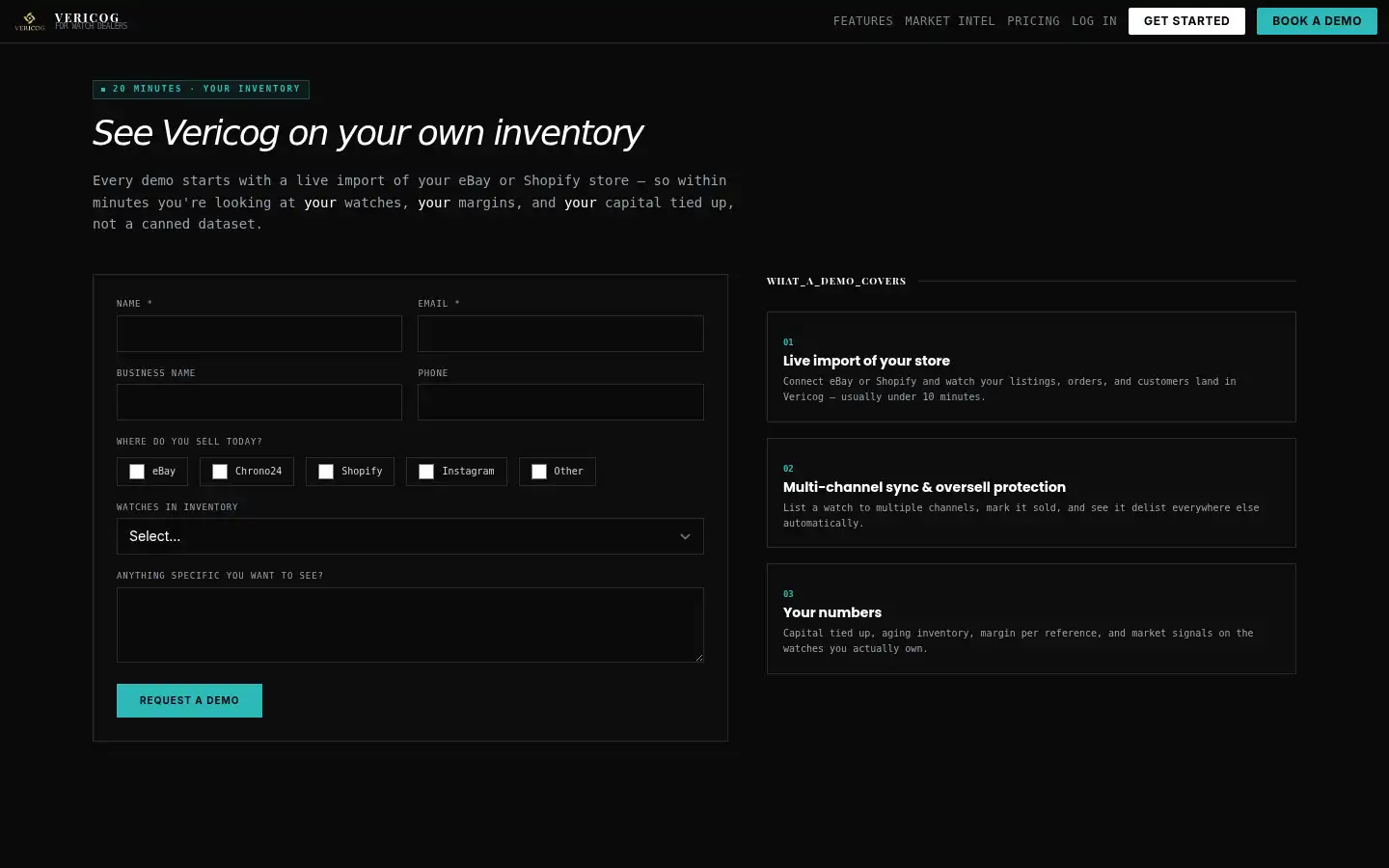Viewport: 1389px width, 868px height.
Task: Check the eBay checkbox
Action: [137, 472]
